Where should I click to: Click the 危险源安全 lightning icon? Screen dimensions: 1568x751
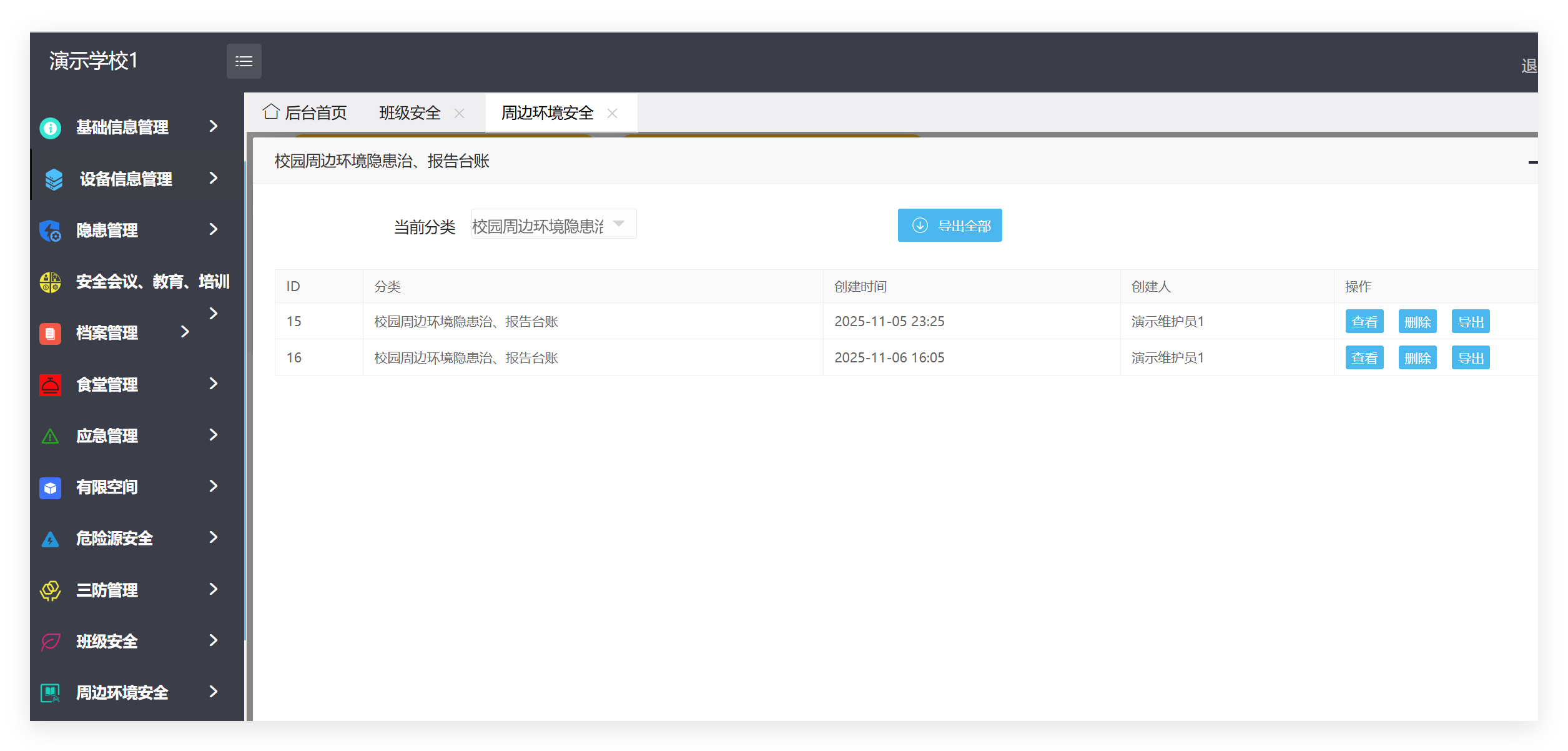click(x=50, y=539)
